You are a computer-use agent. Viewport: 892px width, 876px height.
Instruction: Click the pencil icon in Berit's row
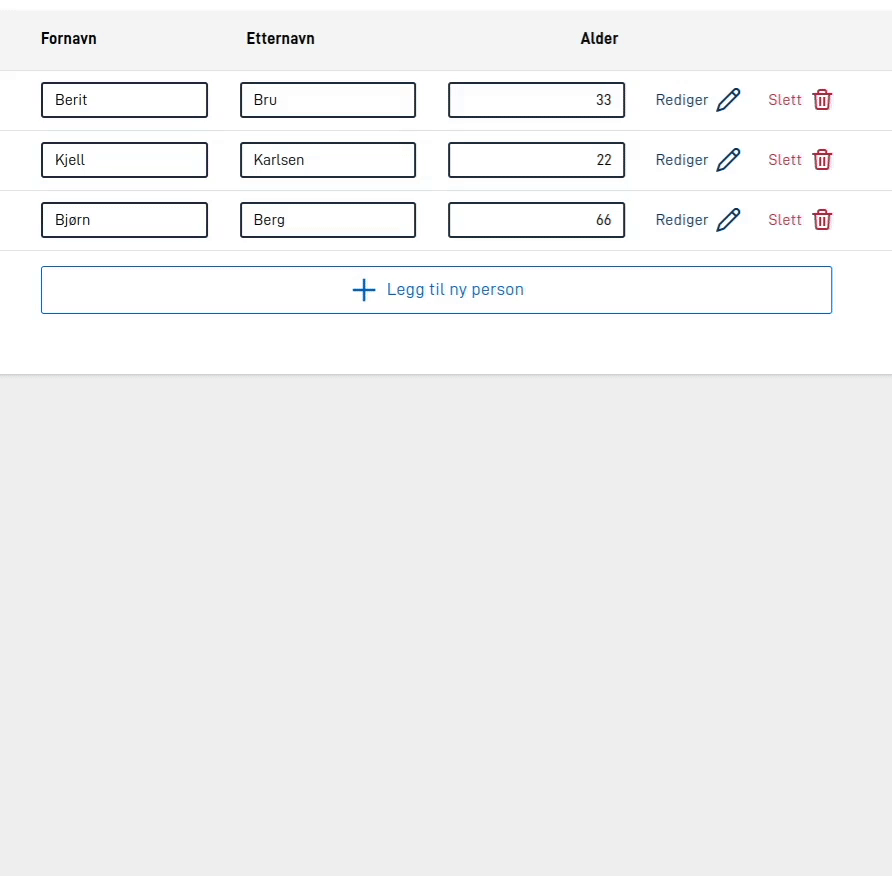728,100
